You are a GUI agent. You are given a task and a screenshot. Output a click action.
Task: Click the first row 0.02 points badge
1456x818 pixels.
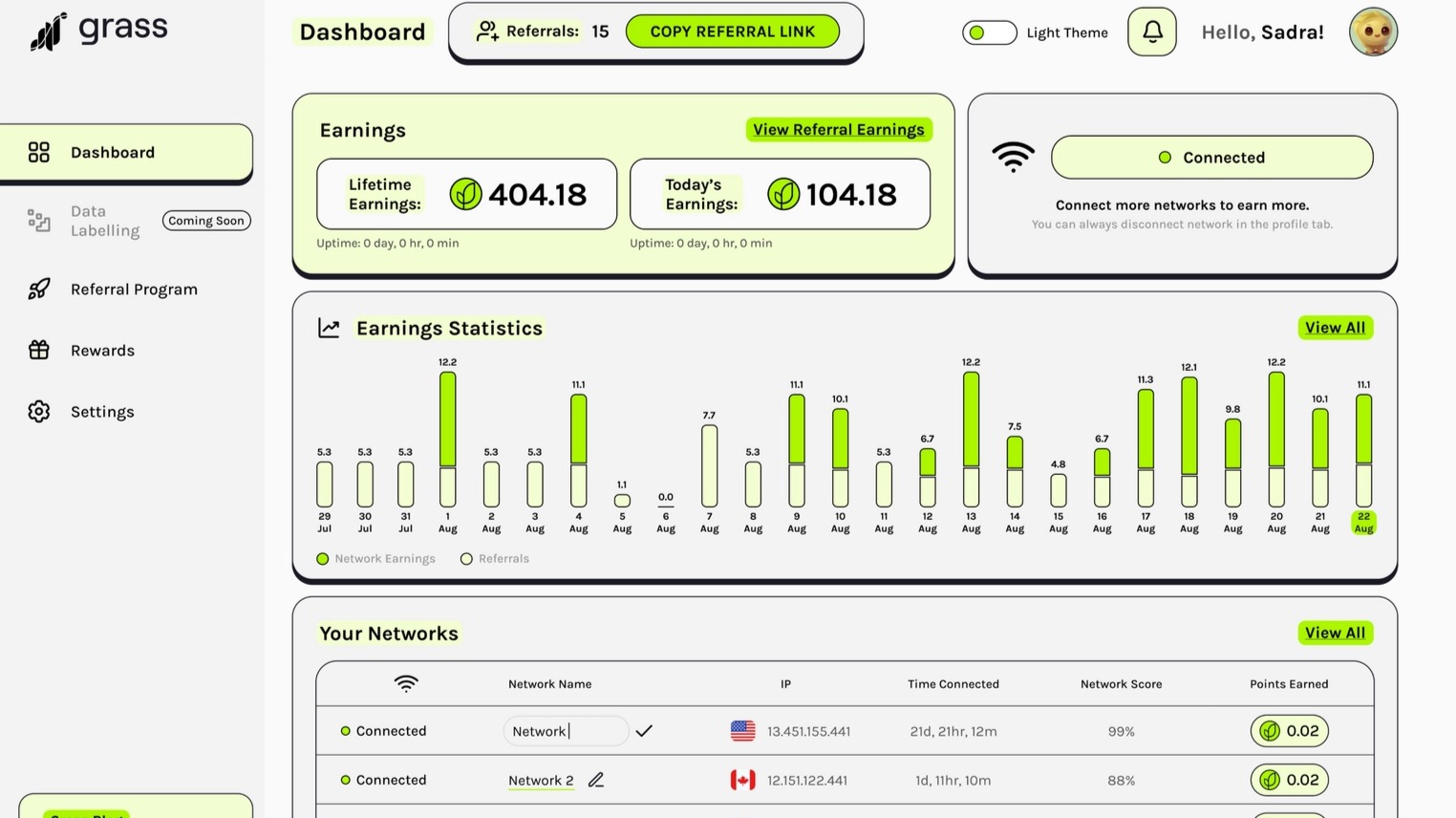pyautogui.click(x=1289, y=731)
